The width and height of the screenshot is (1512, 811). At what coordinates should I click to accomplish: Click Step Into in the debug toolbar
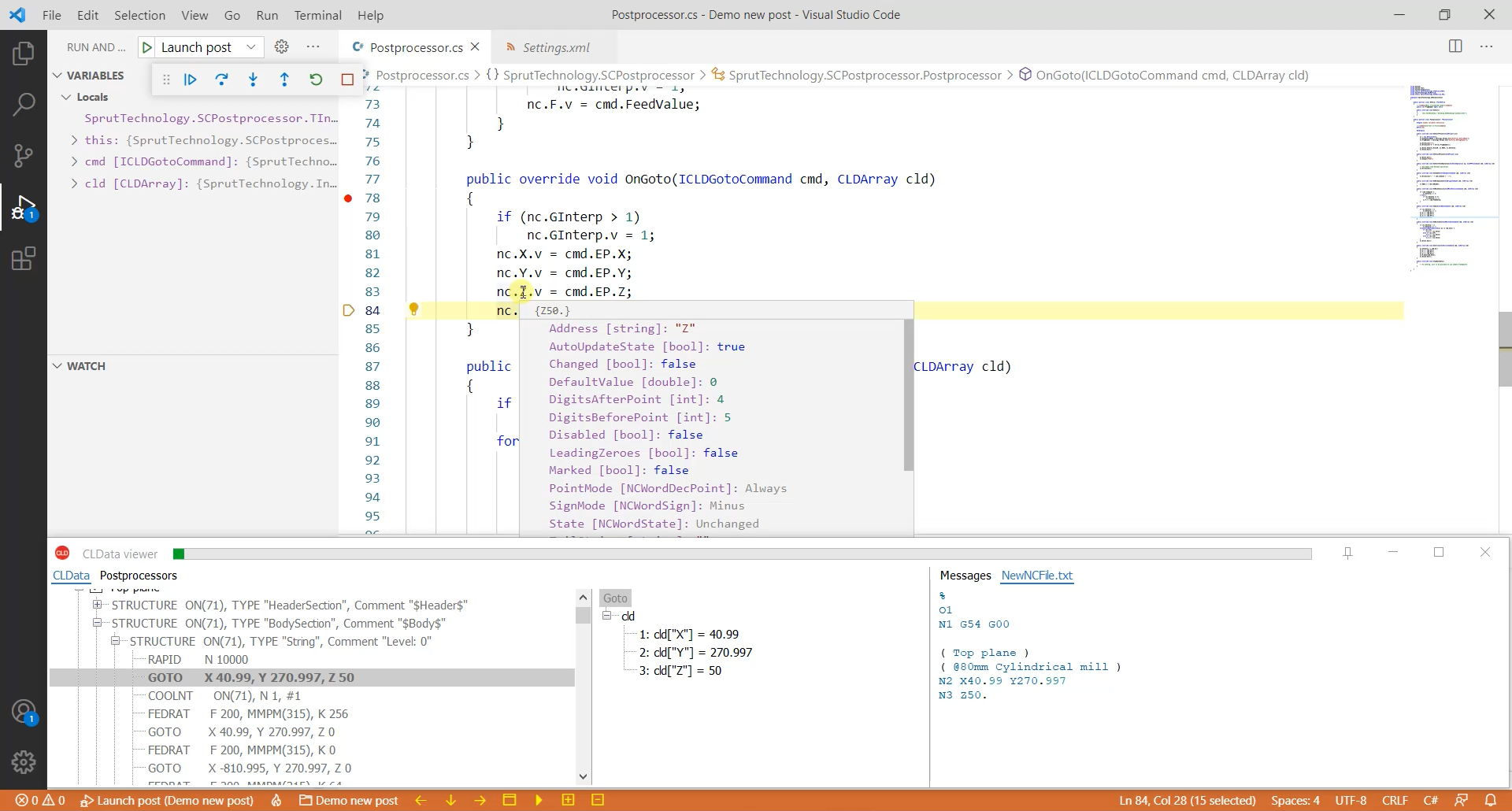254,80
